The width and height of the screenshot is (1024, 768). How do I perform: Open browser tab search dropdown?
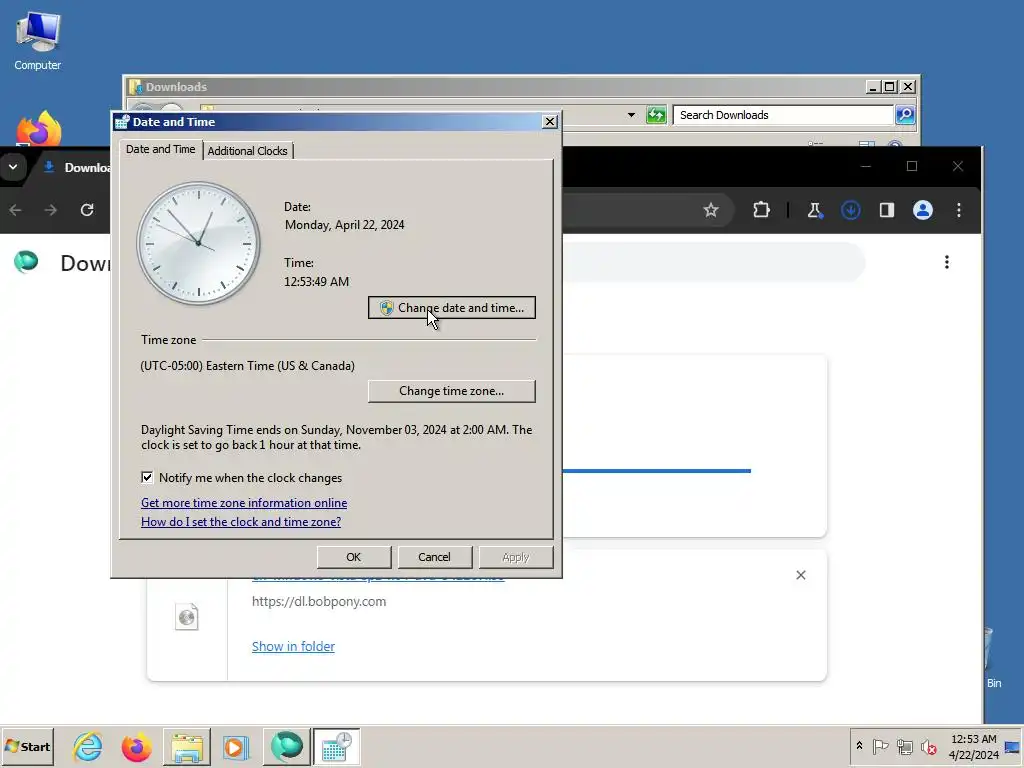13,167
